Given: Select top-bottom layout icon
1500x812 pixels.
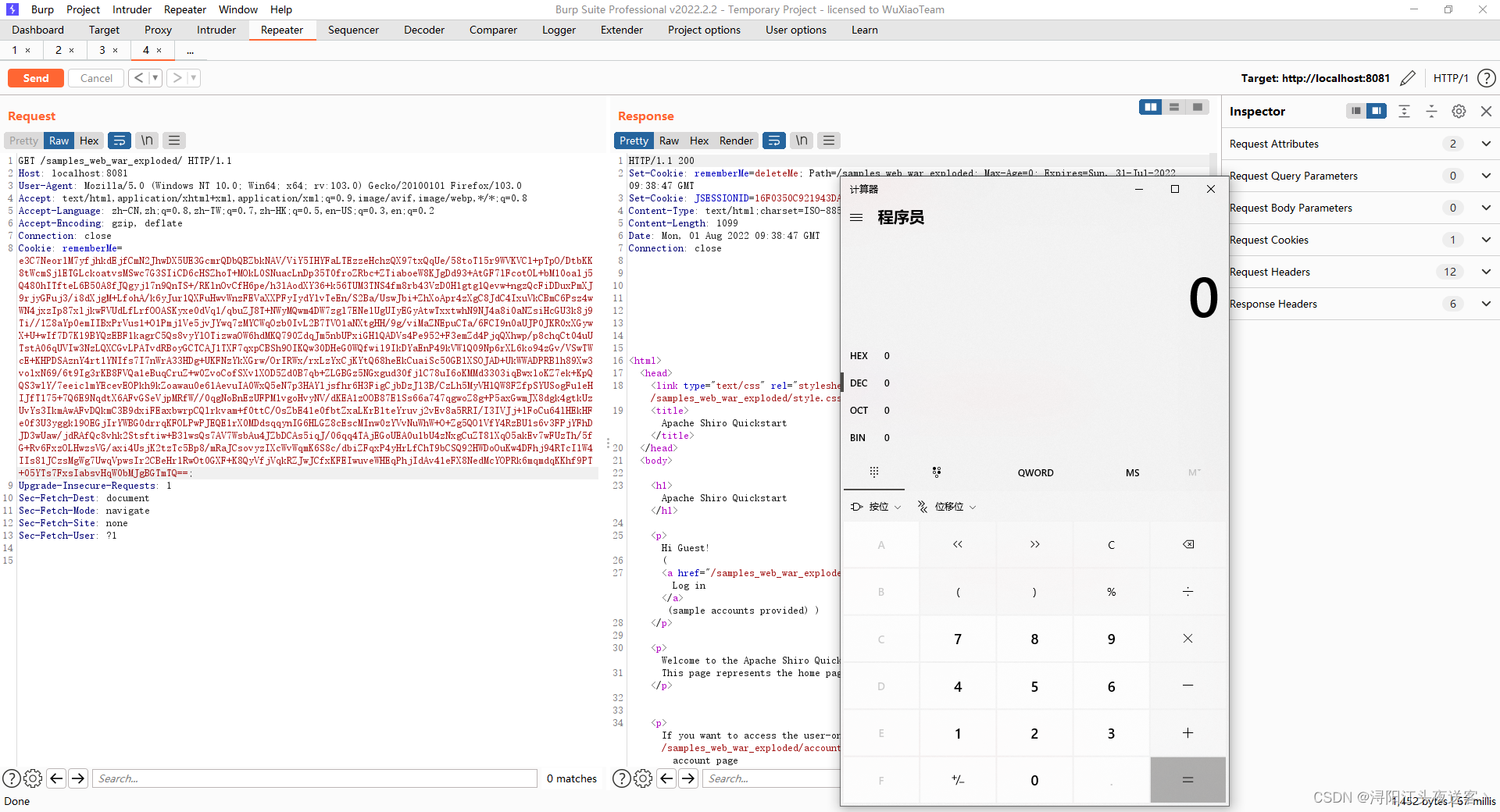Looking at the screenshot, I should (x=1173, y=107).
